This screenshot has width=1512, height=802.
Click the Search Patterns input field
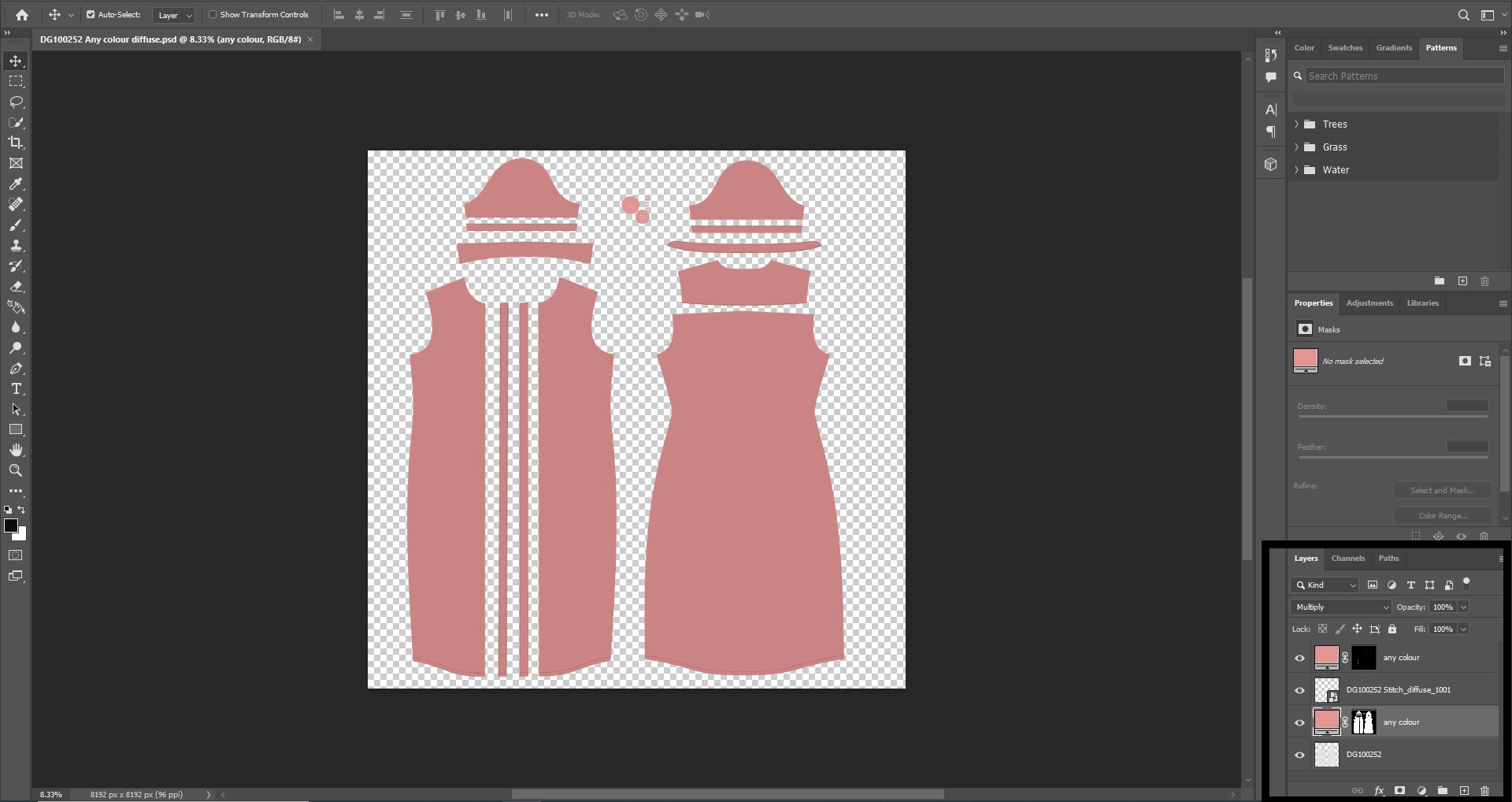1405,76
